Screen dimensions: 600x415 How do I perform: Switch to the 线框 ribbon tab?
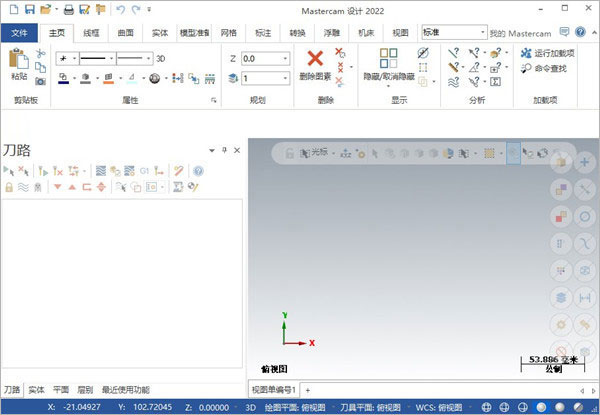click(91, 33)
